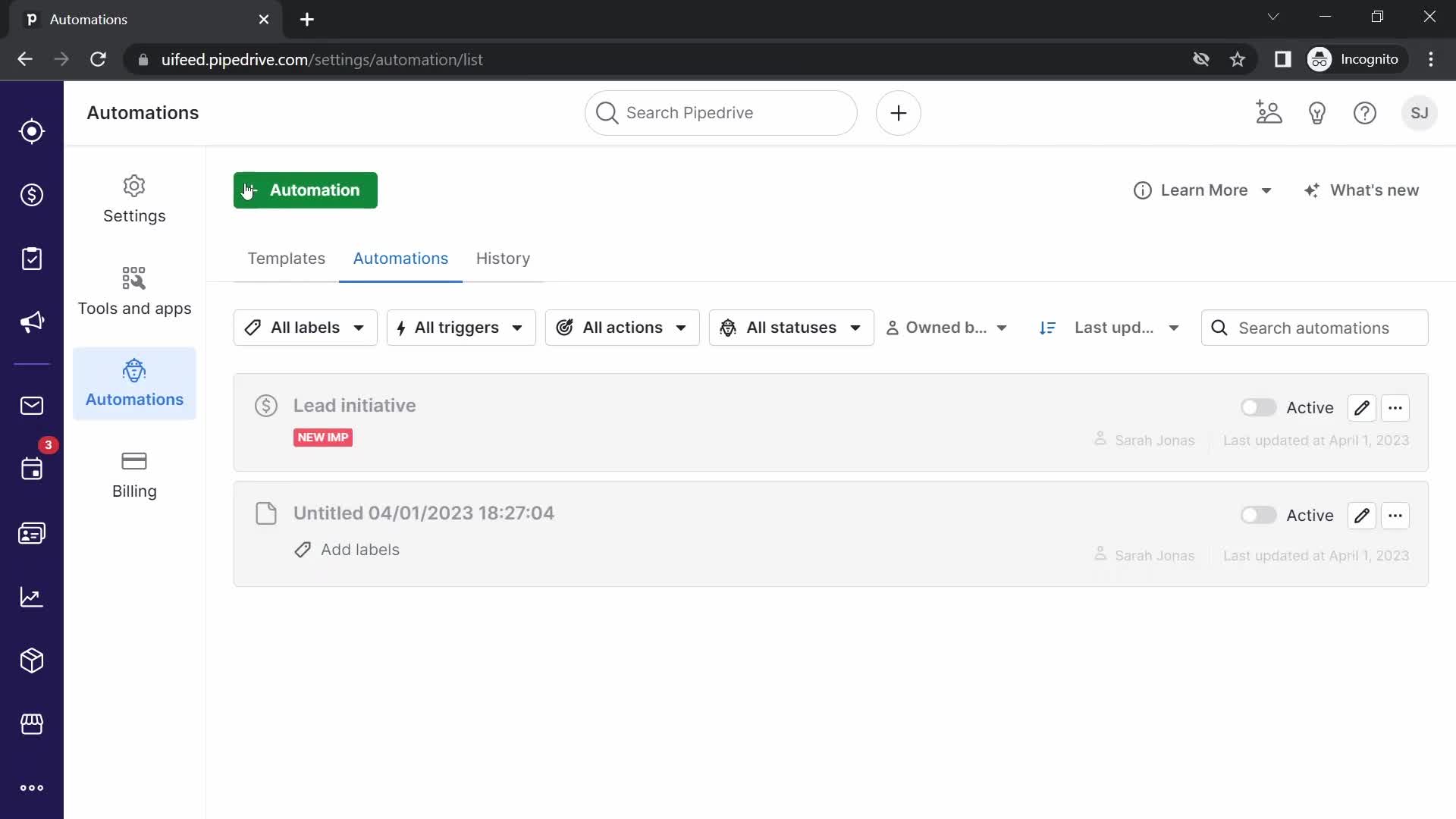Click the Automations sidebar icon
Screen dimensions: 1456x819
pyautogui.click(x=134, y=370)
